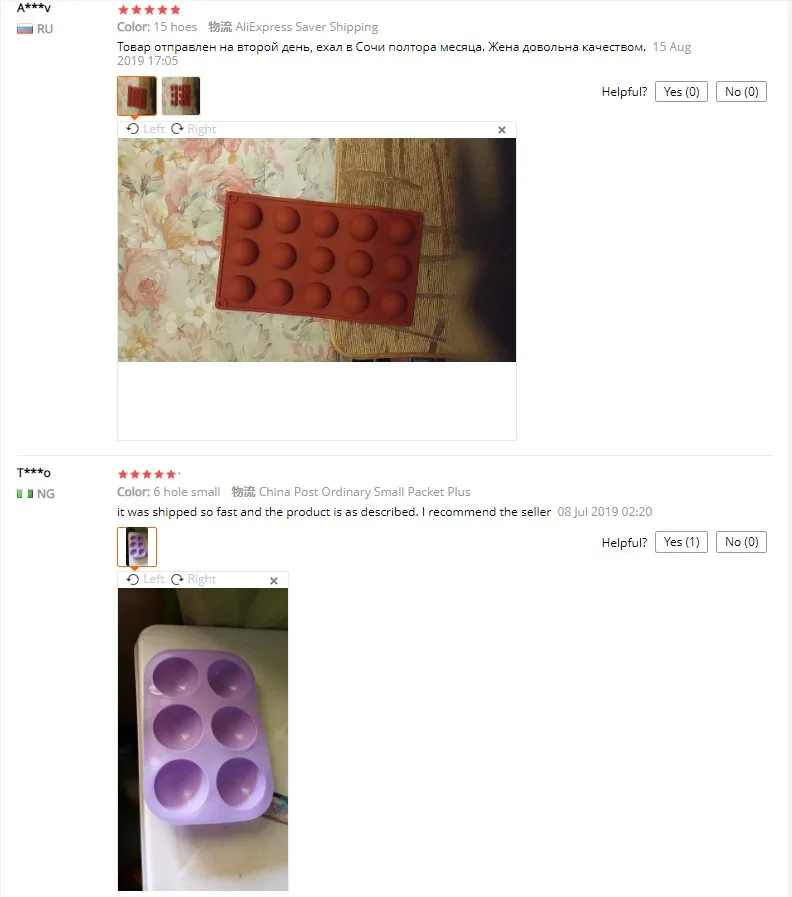Click the enlarged purple six-hole mold image
The width and height of the screenshot is (792, 897).
tap(203, 739)
